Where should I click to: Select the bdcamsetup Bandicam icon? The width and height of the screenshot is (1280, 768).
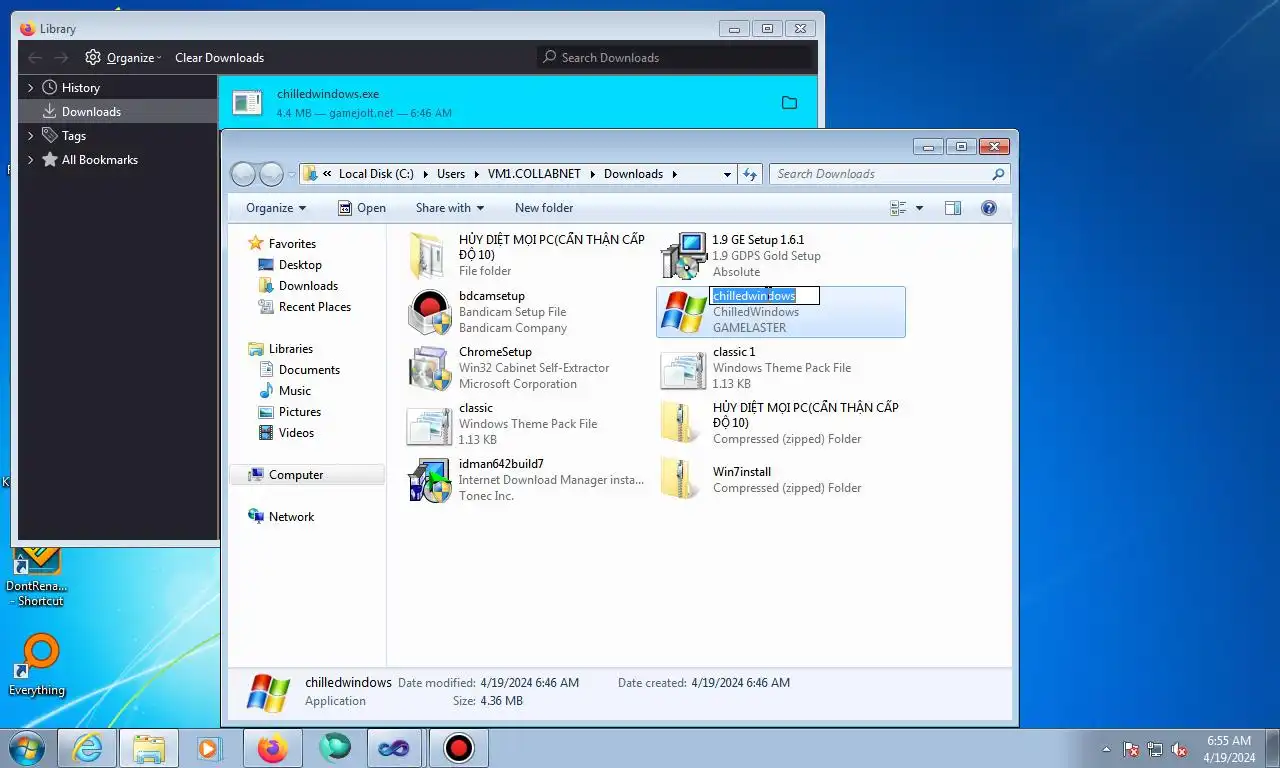click(x=430, y=312)
